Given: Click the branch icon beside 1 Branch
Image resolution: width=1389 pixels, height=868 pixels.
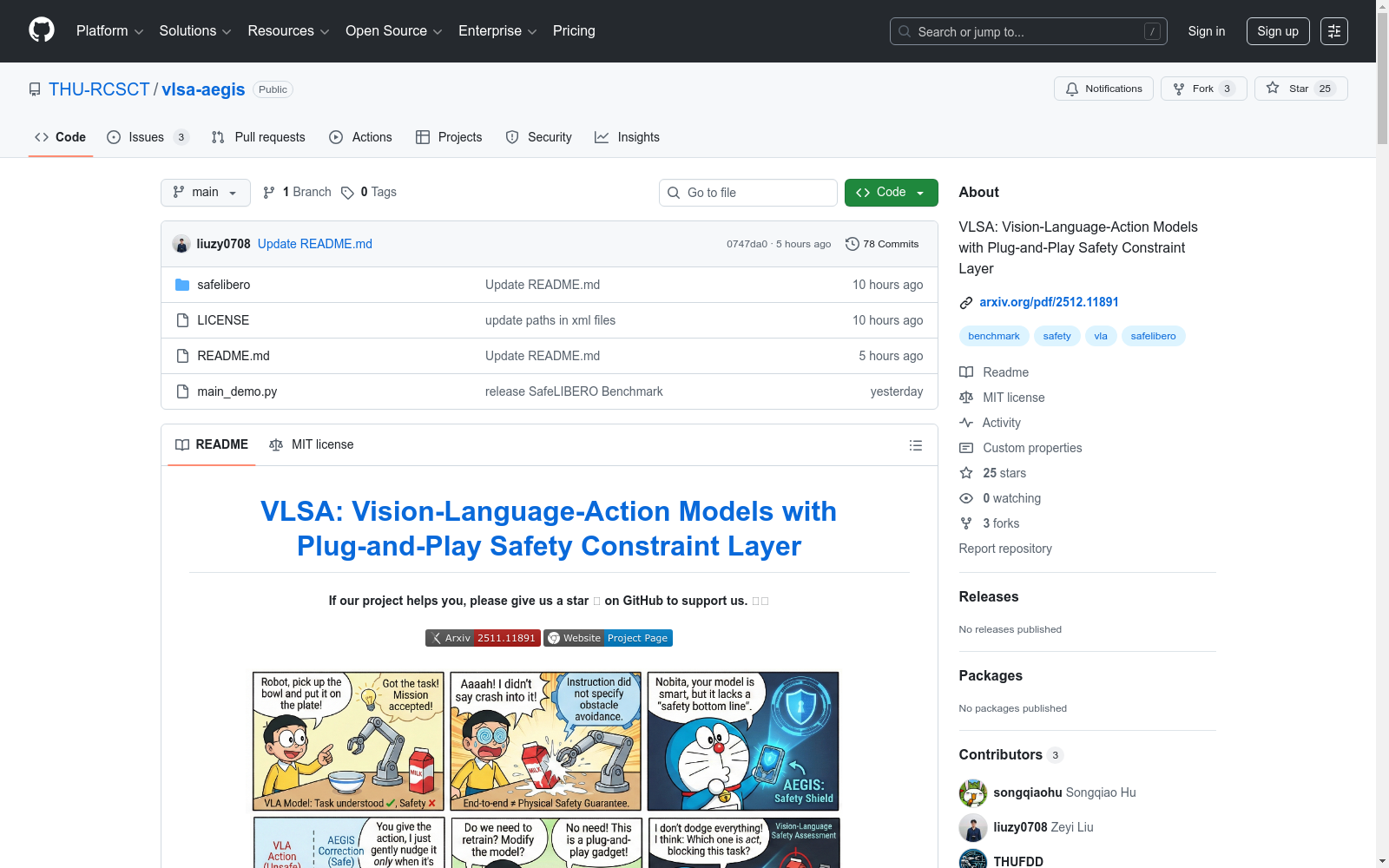Looking at the screenshot, I should (269, 193).
